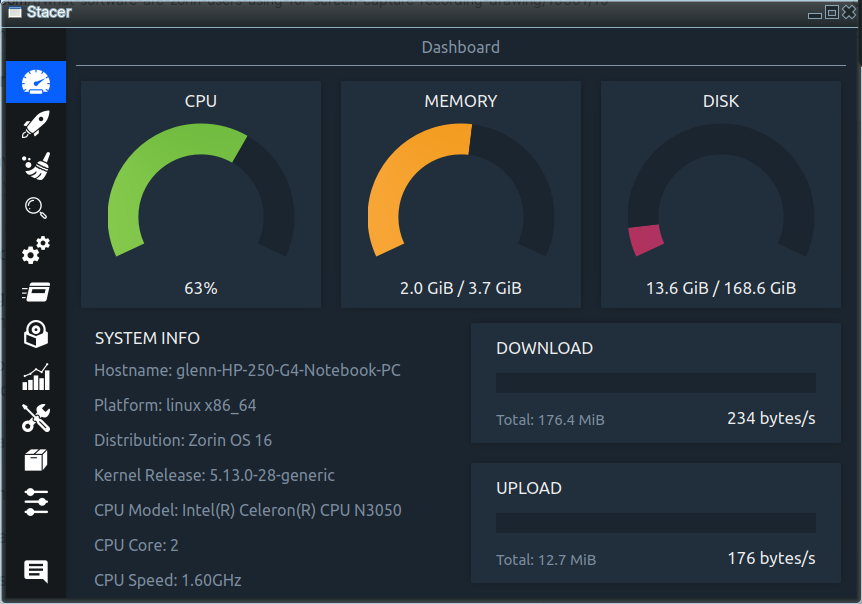Open Resources via bar chart icon
This screenshot has height=604, width=862.
pos(36,377)
